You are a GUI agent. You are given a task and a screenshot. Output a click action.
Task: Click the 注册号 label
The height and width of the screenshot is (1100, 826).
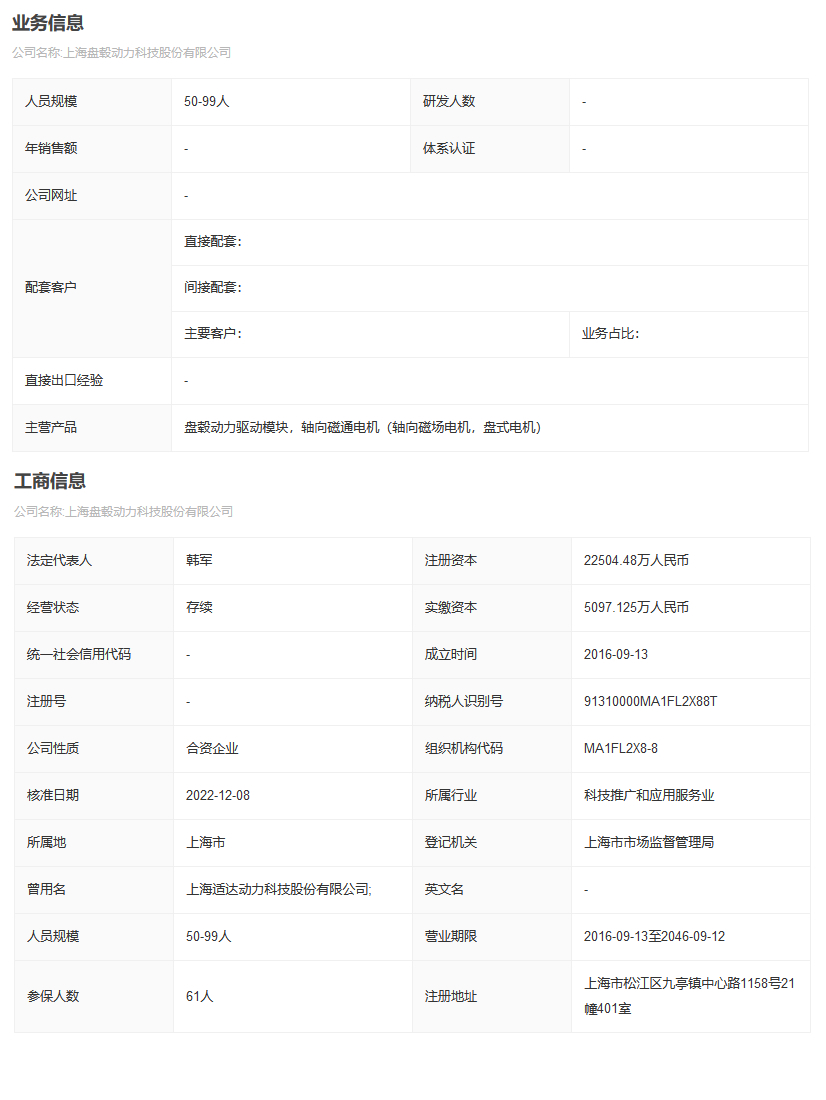click(46, 702)
